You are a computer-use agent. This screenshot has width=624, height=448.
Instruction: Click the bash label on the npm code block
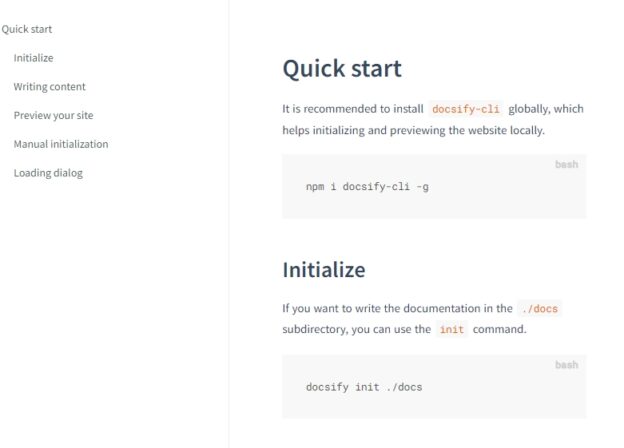tap(566, 164)
